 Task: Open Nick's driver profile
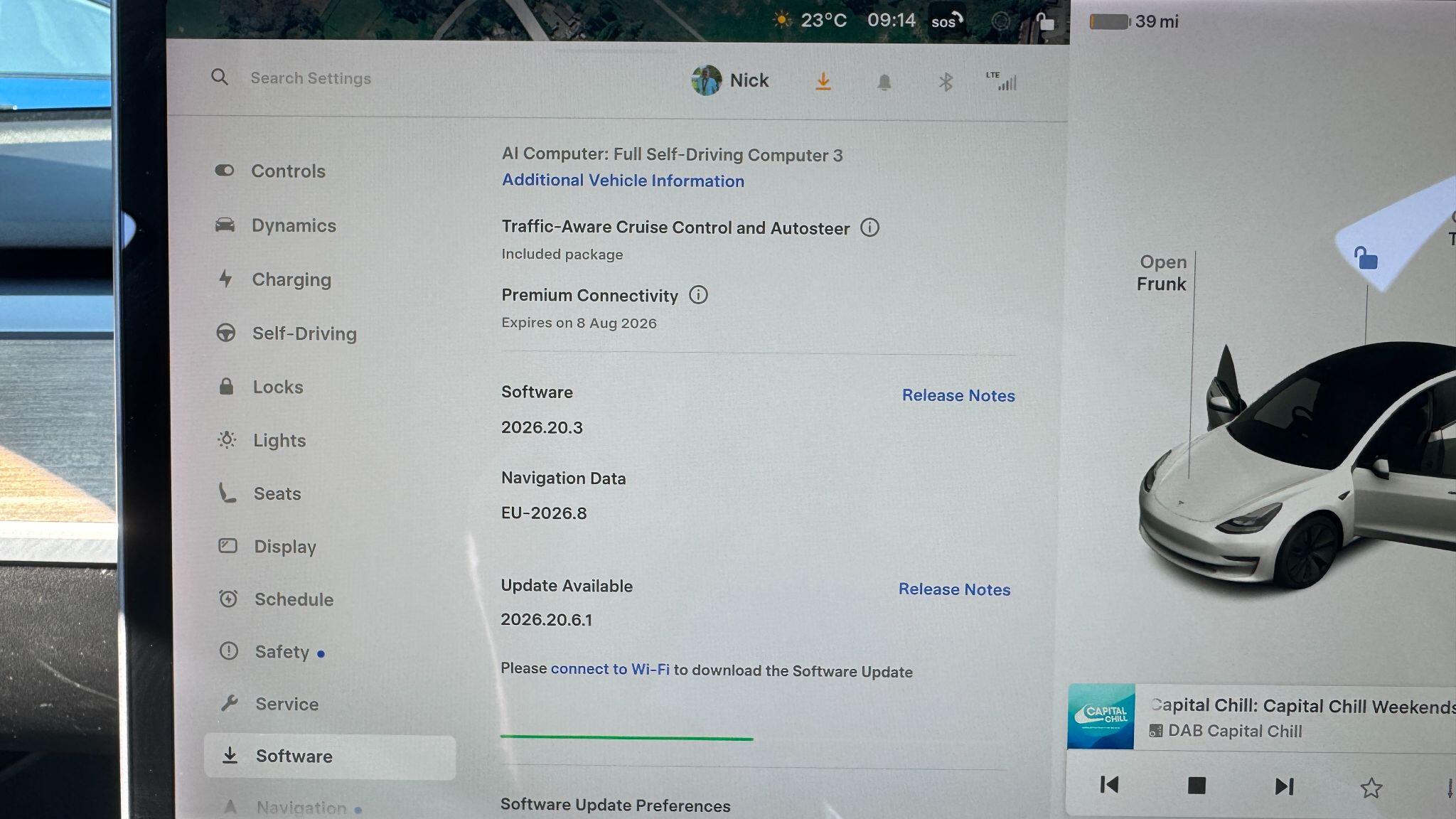(730, 80)
